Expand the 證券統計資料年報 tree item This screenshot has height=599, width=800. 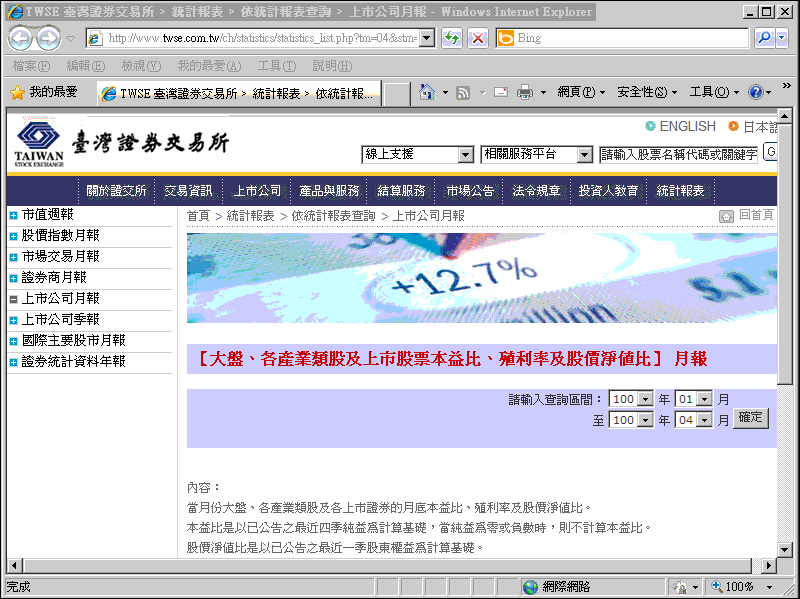pos(13,362)
